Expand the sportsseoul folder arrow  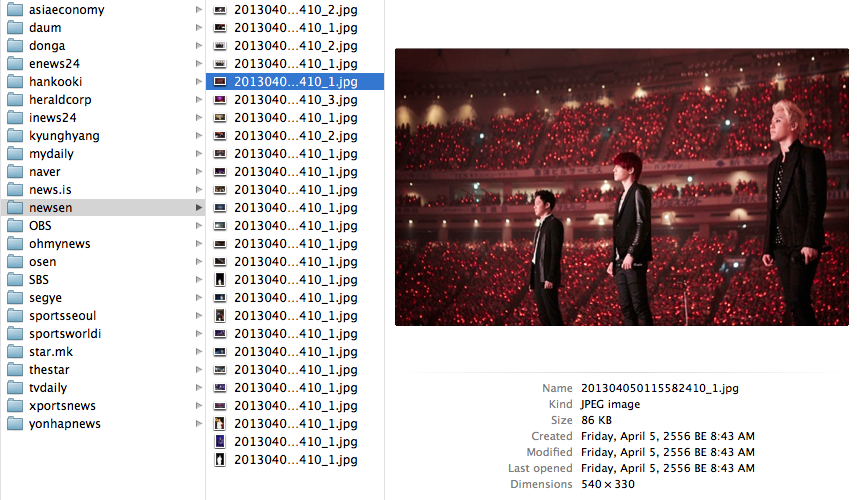tap(198, 316)
